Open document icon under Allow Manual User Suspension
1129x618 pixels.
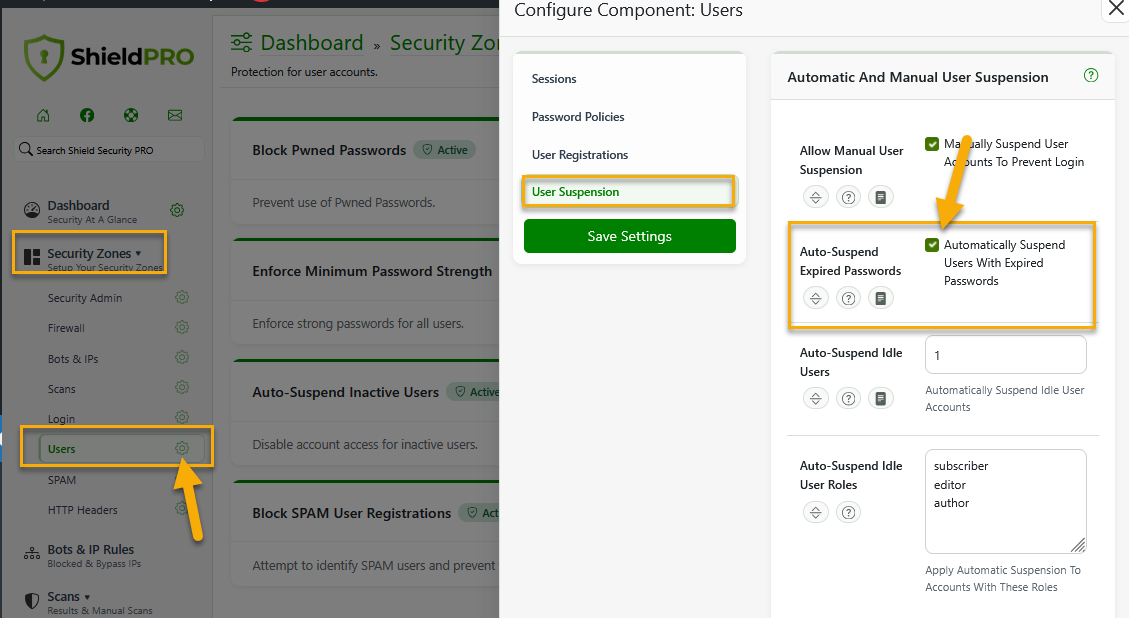[x=880, y=197]
